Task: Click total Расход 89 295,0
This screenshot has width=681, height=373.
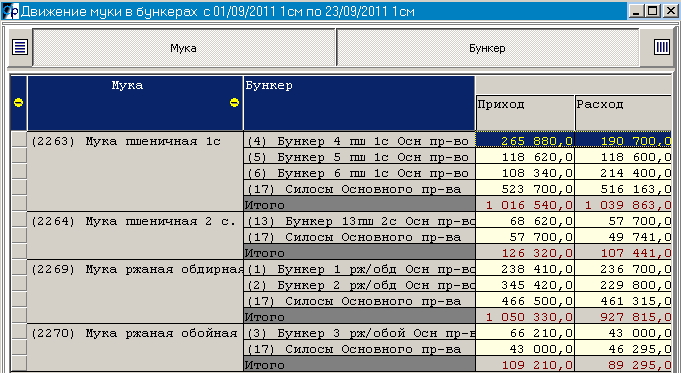Action: pos(623,364)
